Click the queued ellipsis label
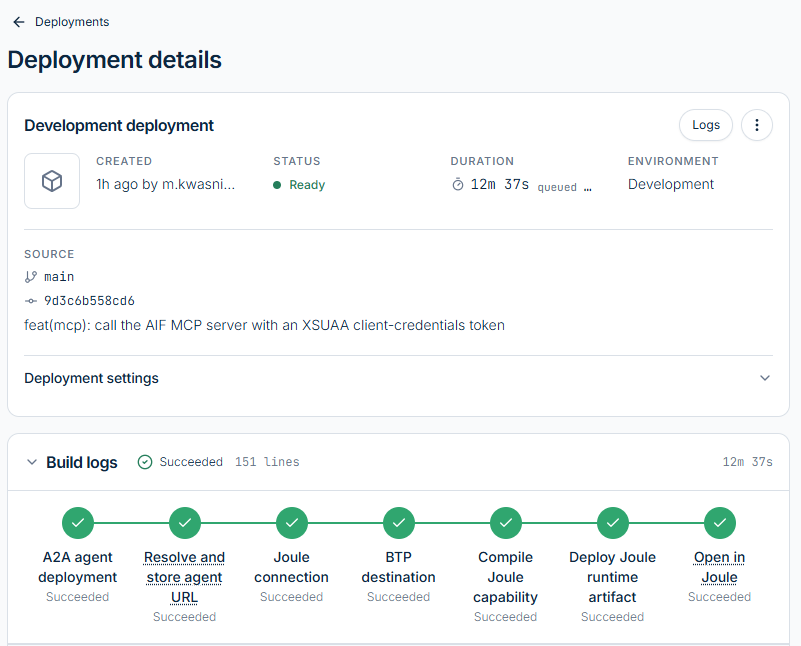 click(564, 187)
